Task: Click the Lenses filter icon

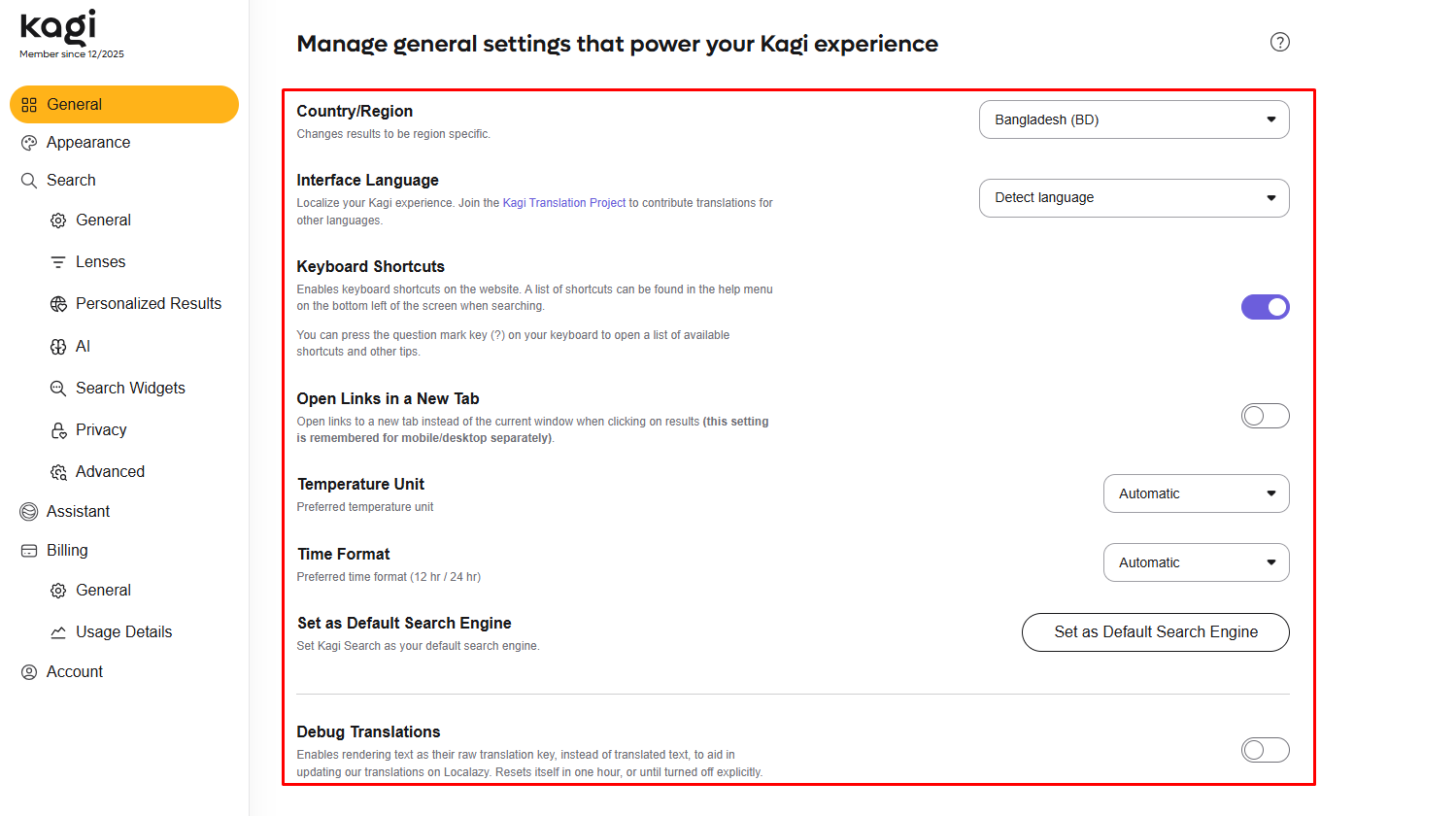Action: (58, 262)
